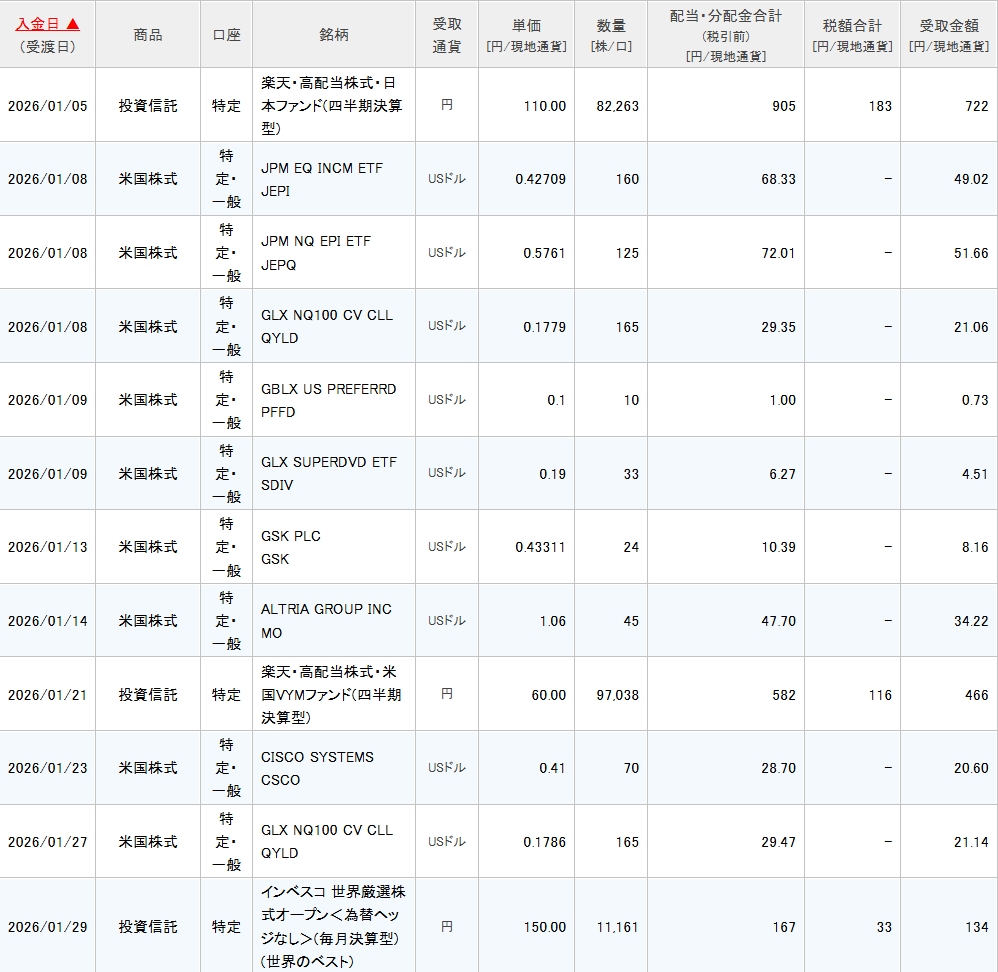The width and height of the screenshot is (998, 972).
Task: Select the GLX SUPERDVD ETF SDIV name
Action: 328,474
